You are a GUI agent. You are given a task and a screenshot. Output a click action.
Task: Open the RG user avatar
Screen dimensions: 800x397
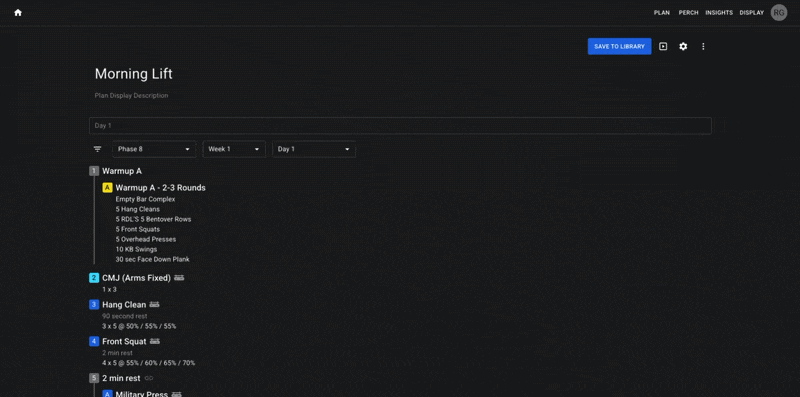(x=779, y=13)
